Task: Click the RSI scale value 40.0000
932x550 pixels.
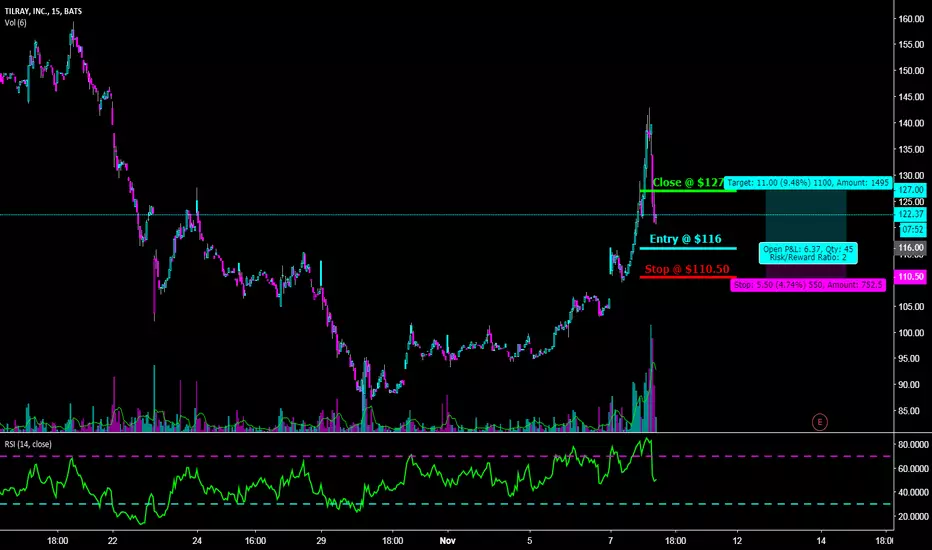Action: 913,492
